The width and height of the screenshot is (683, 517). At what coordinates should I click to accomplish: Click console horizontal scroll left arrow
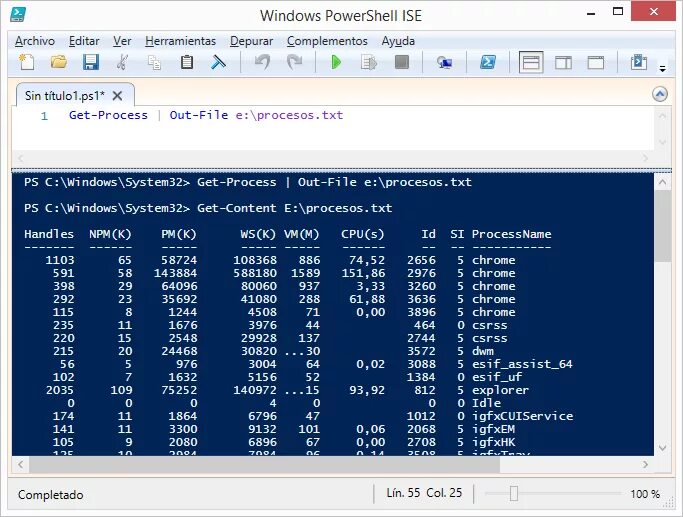(x=20, y=464)
